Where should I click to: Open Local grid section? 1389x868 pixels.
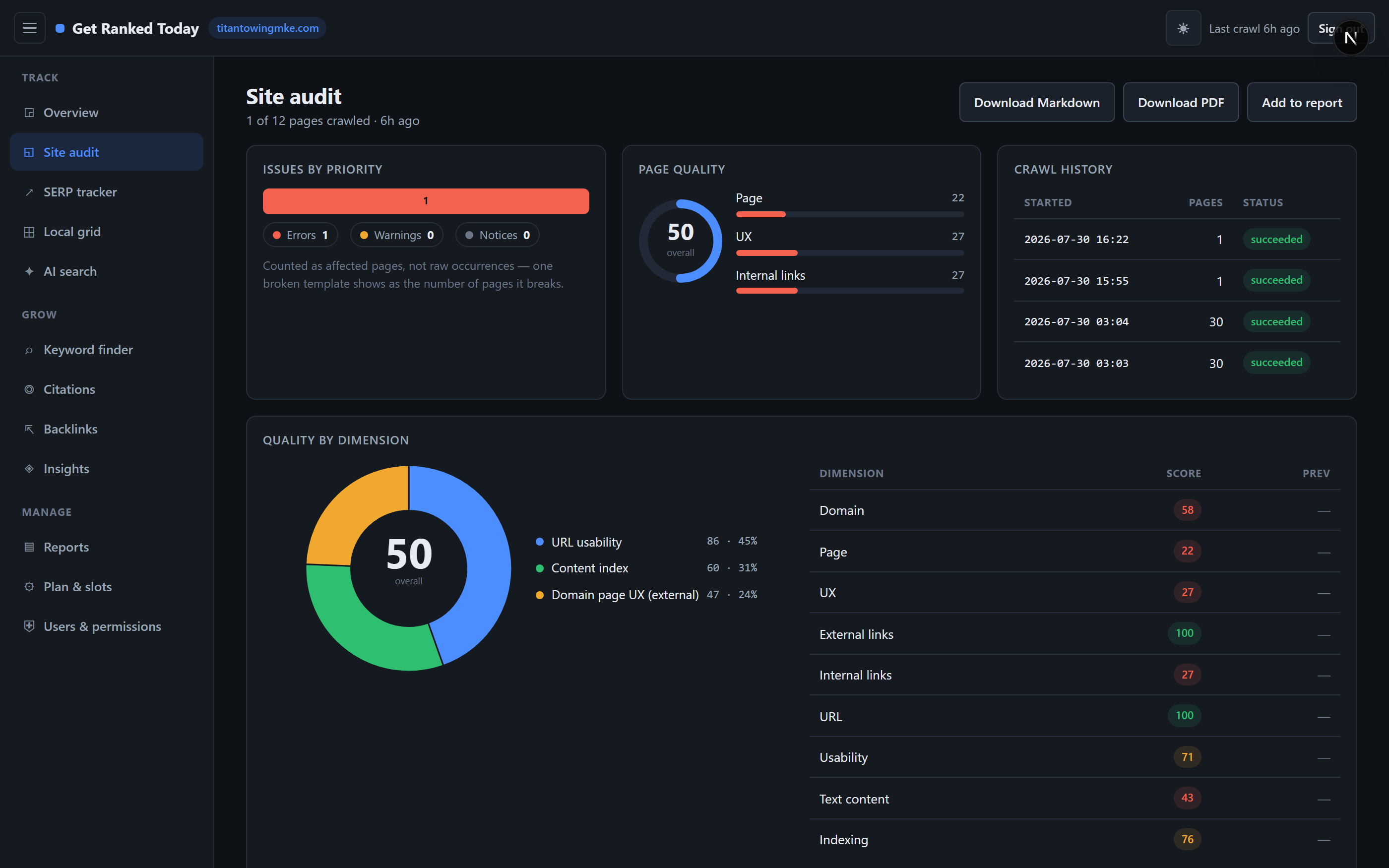coord(107,231)
